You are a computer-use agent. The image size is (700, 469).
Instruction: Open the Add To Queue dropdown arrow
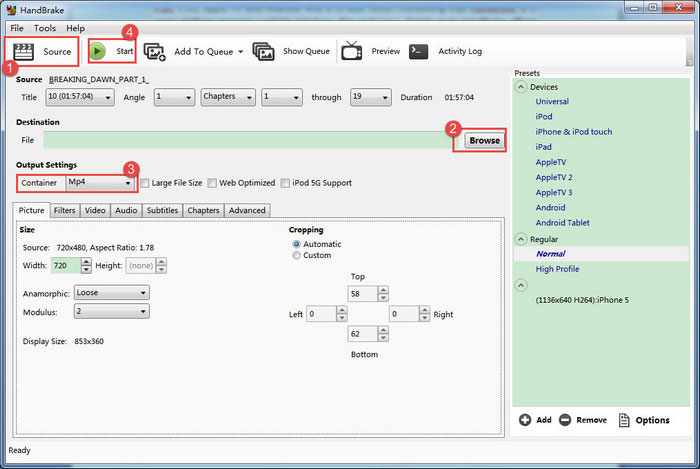coord(241,52)
